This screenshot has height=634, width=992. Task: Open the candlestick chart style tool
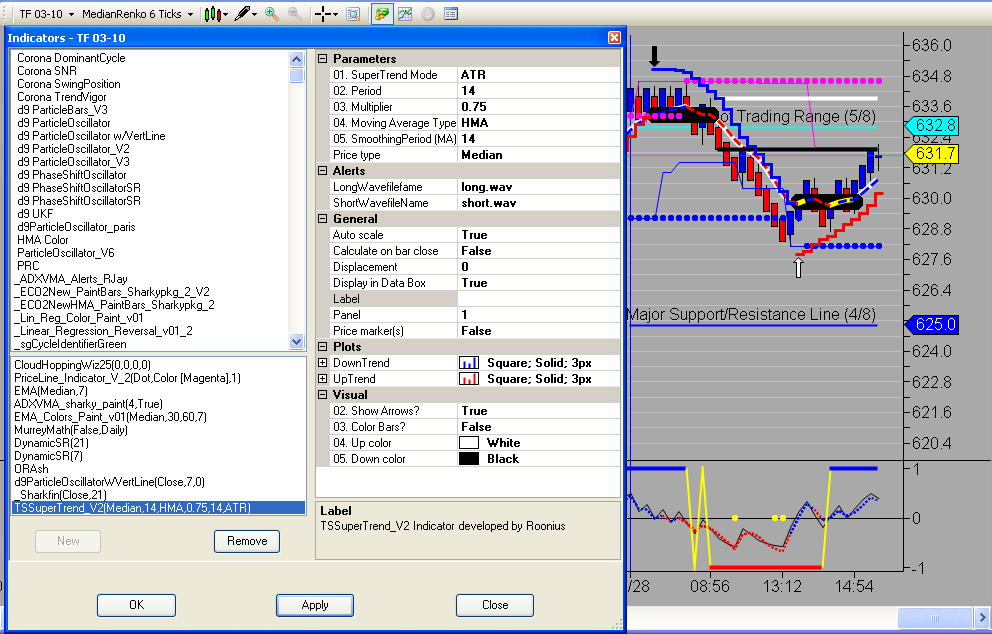pyautogui.click(x=213, y=14)
